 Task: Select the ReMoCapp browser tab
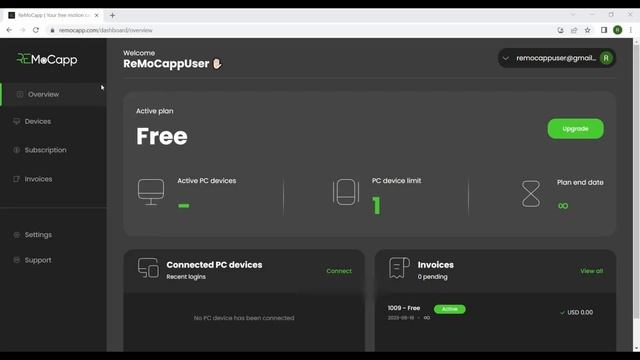(53, 15)
